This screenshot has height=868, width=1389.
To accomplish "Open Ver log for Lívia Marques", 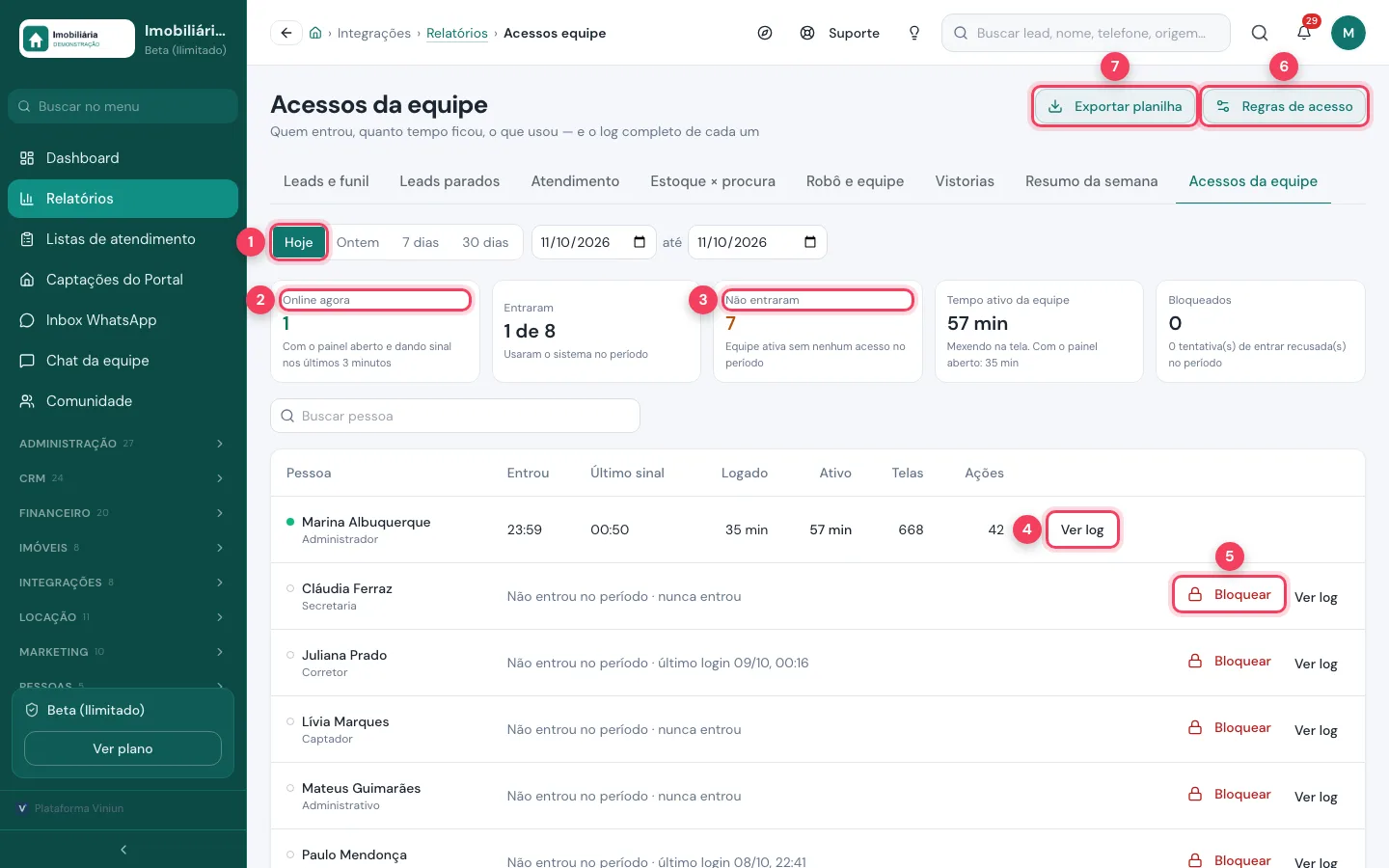I will click(1316, 730).
